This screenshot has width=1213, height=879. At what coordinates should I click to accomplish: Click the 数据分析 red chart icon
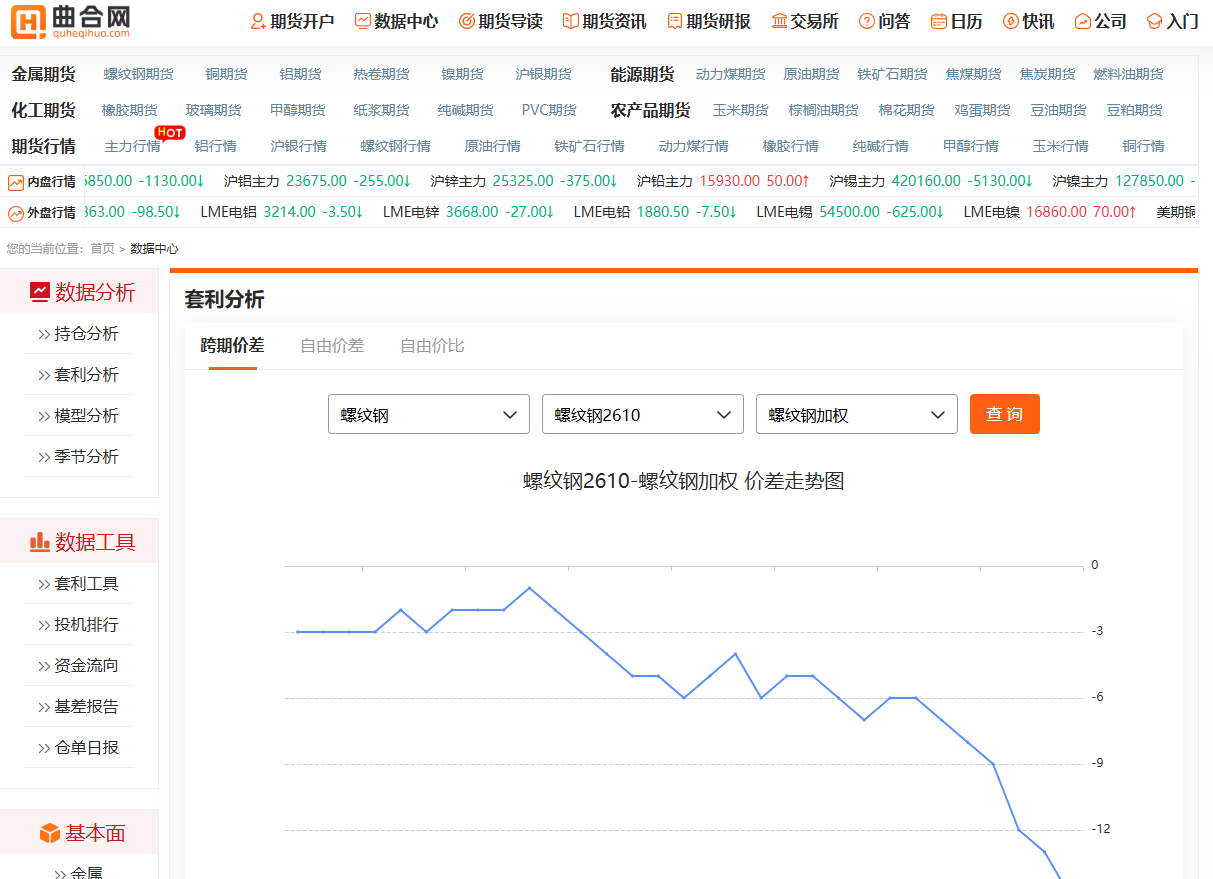40,292
